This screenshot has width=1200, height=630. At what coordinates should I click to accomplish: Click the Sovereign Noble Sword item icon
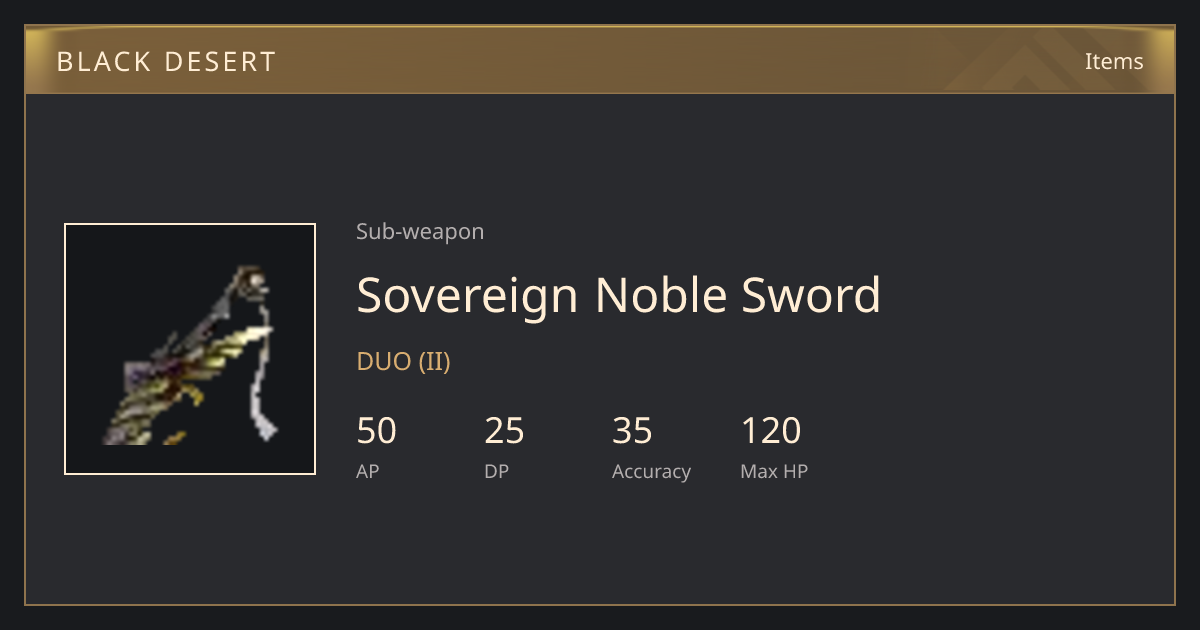point(190,349)
